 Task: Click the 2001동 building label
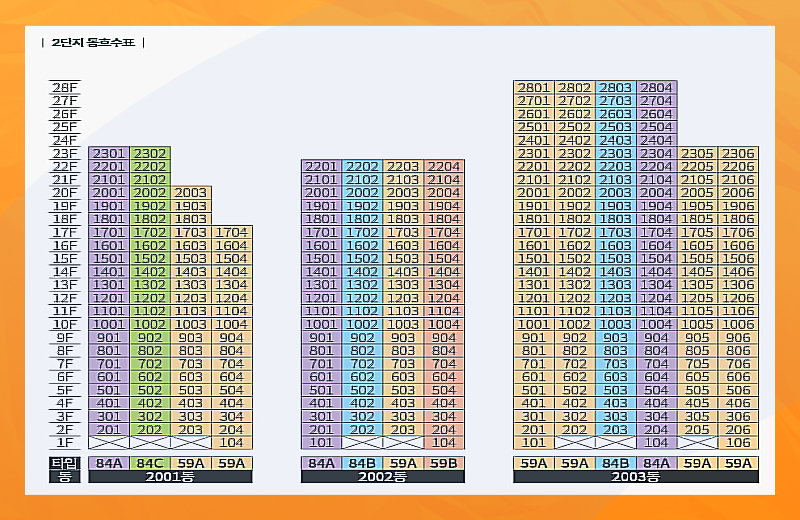[x=170, y=477]
